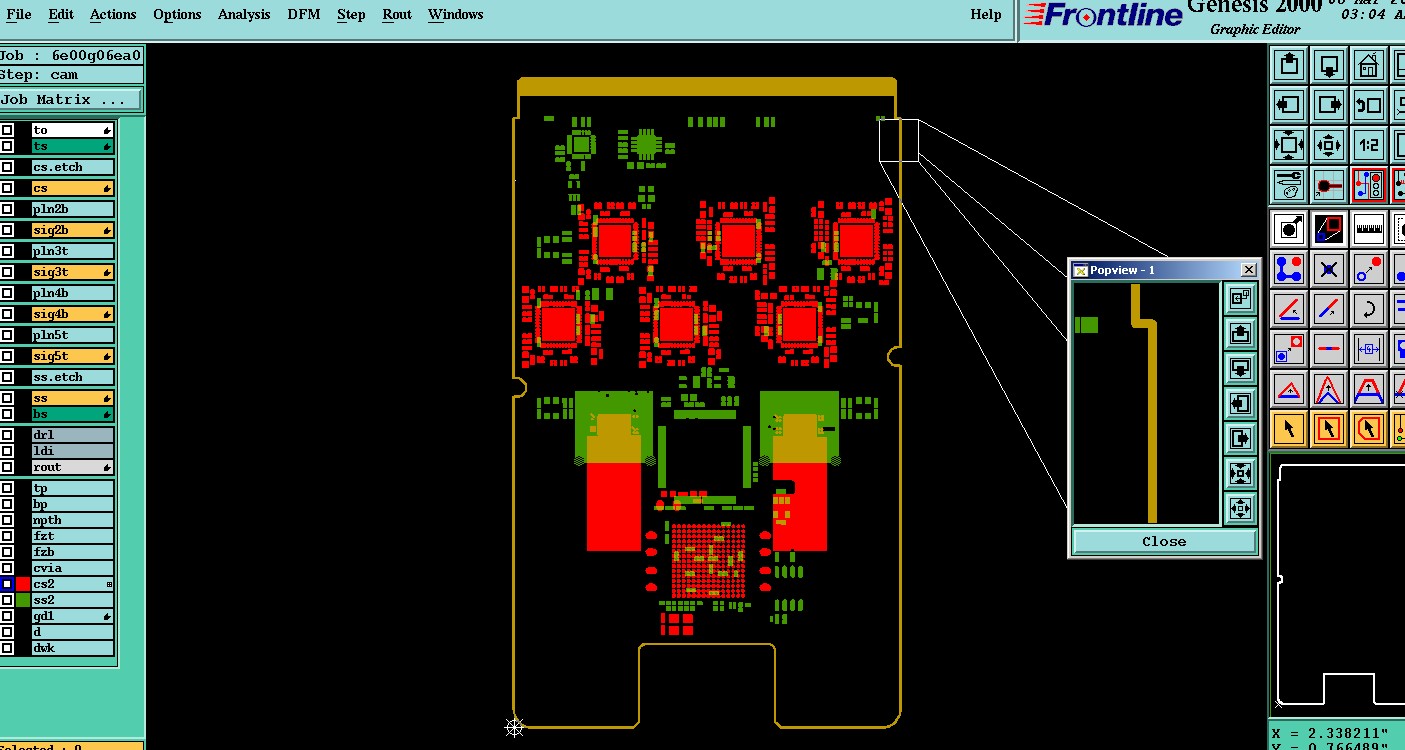Open the DFM menu
Image resolution: width=1405 pixels, height=750 pixels.
coord(303,15)
